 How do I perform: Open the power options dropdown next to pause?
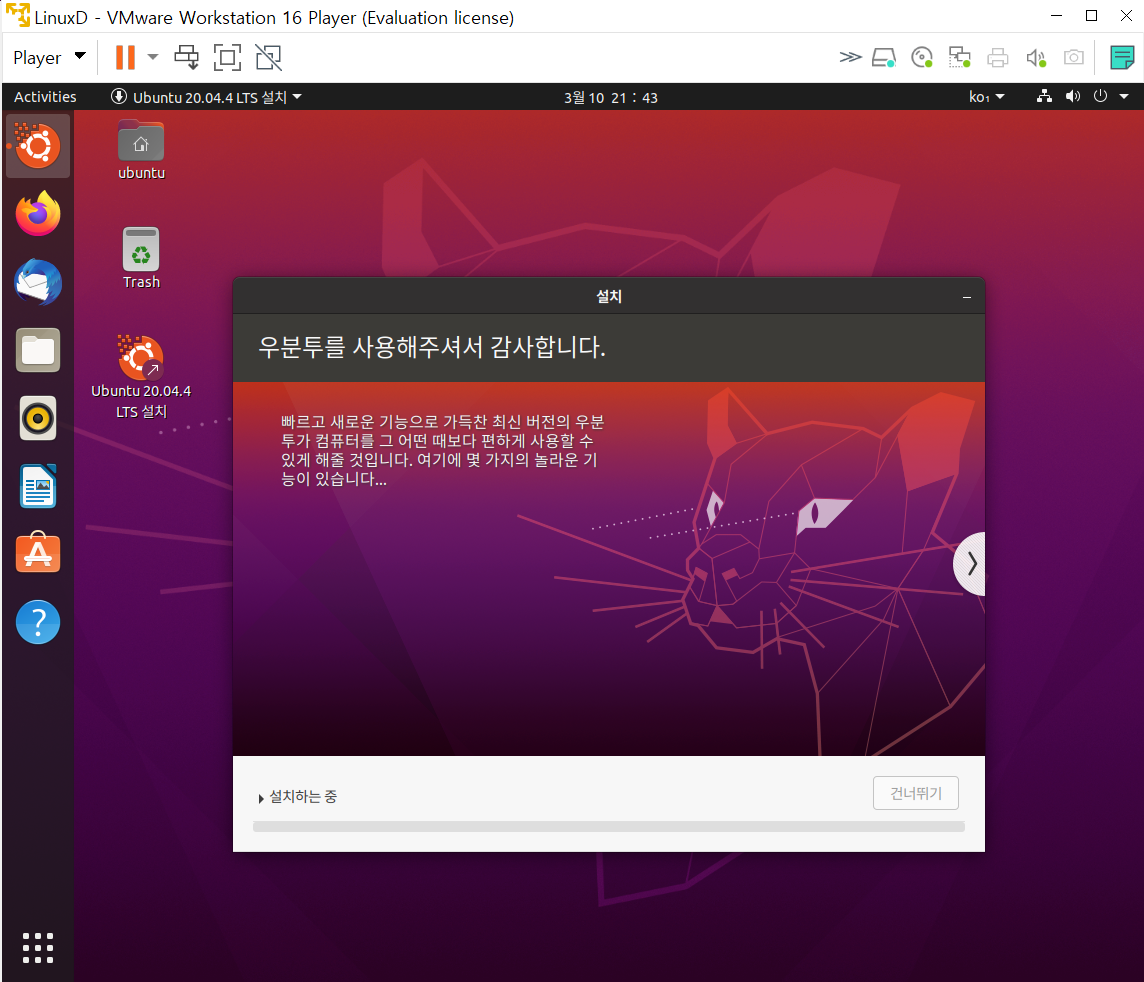(152, 57)
